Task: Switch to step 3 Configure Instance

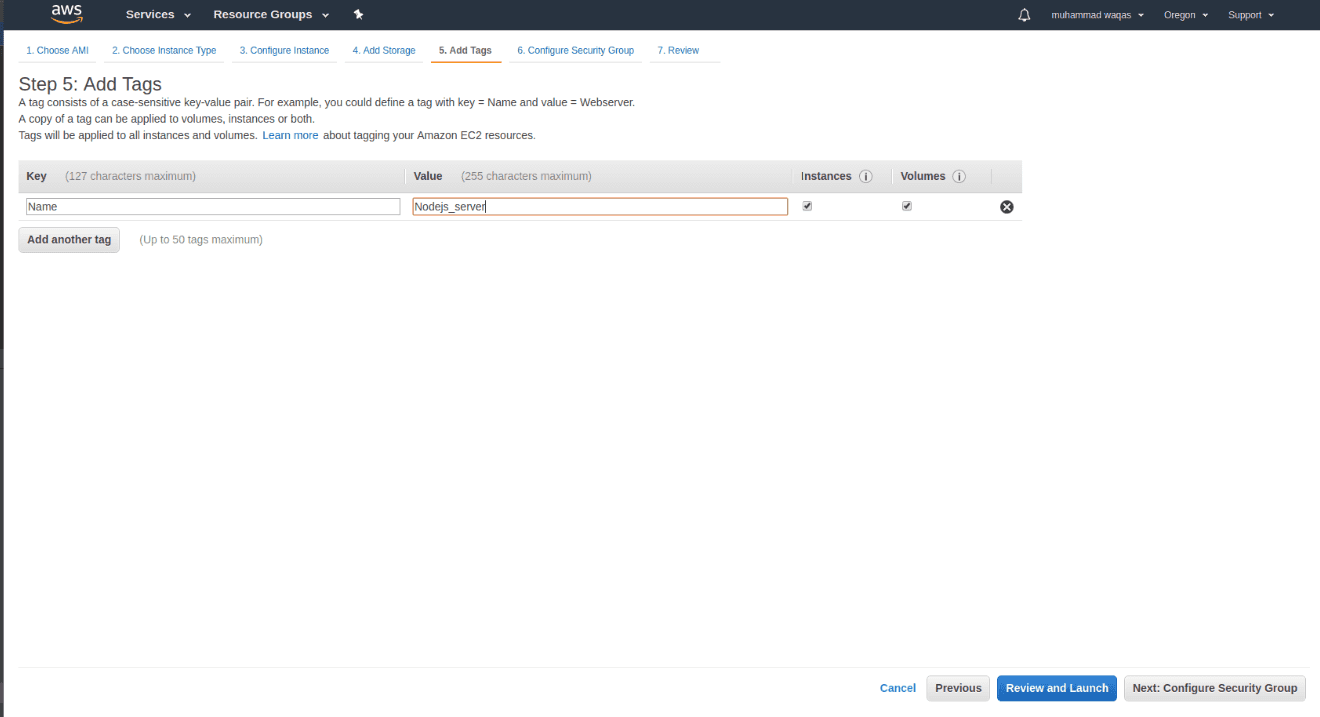Action: click(x=285, y=50)
